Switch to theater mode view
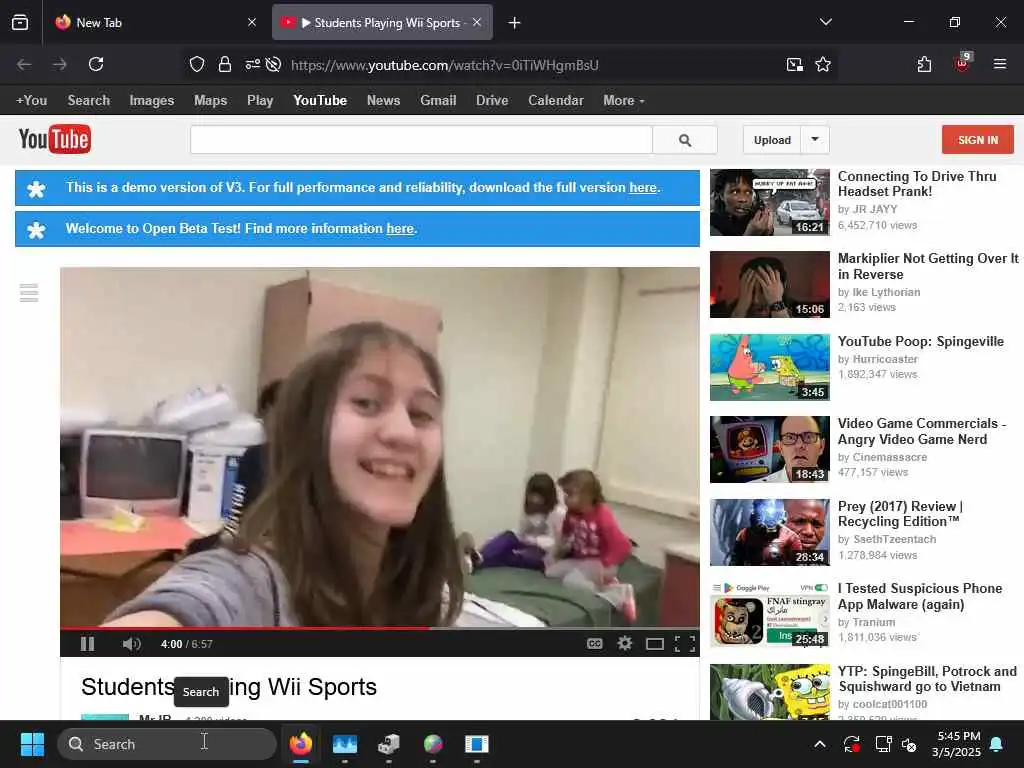Image resolution: width=1024 pixels, height=768 pixels. coord(654,645)
